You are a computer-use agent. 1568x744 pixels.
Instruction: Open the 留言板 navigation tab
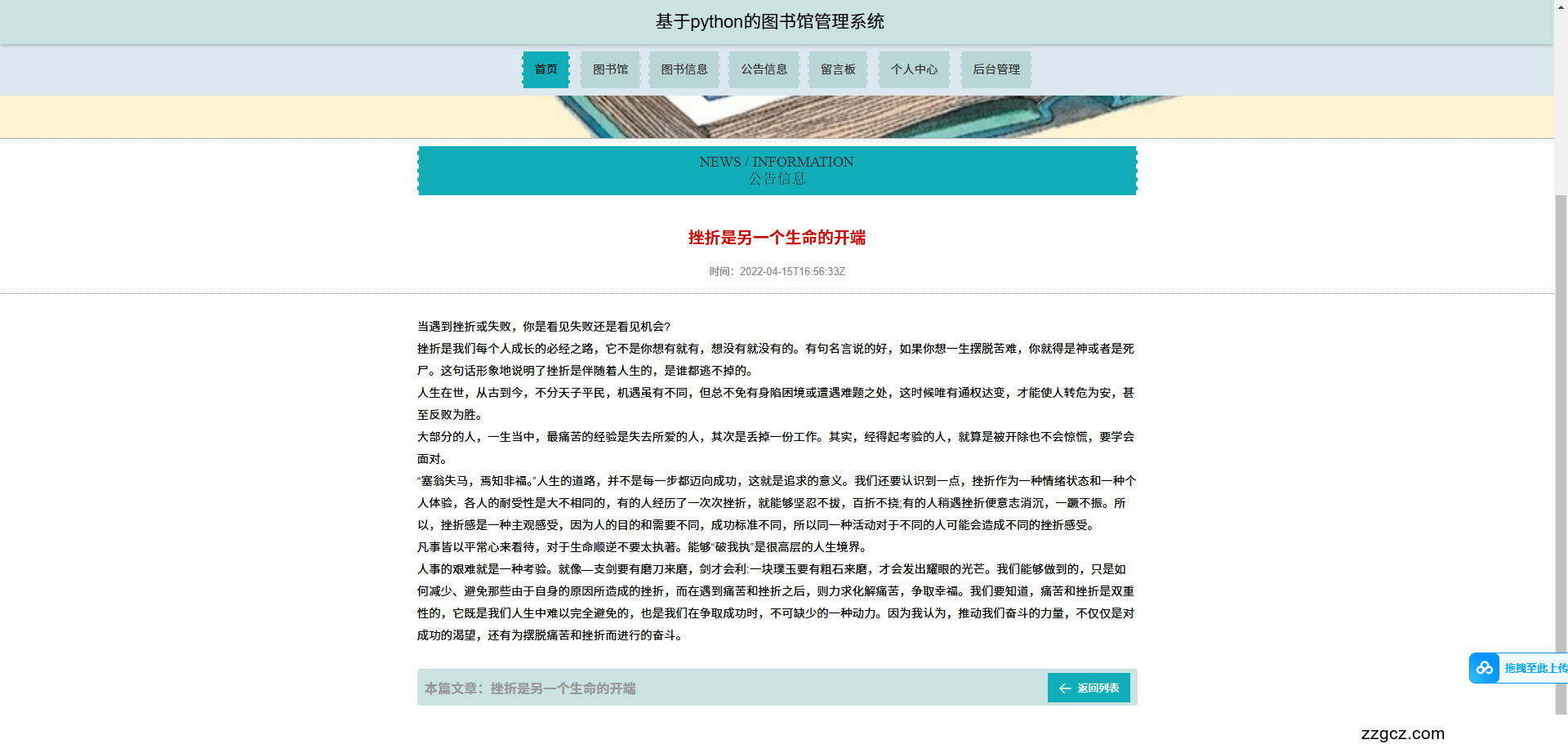pos(837,69)
